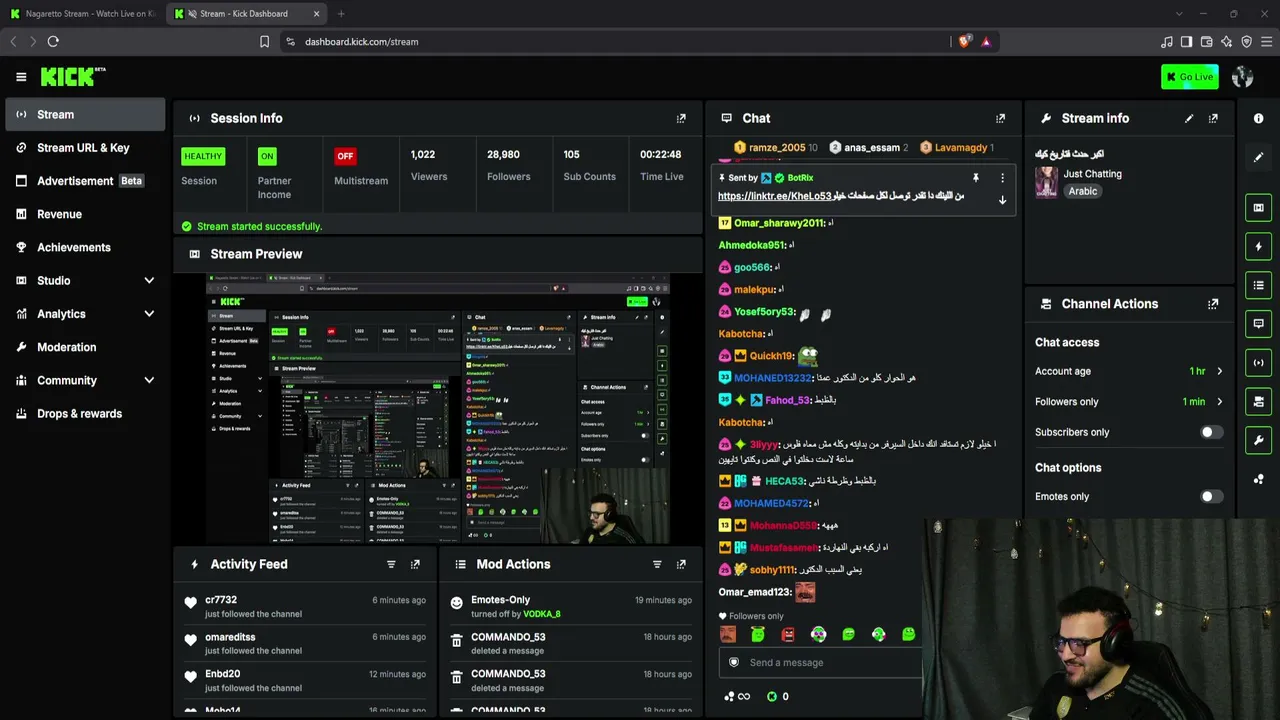The image size is (1280, 720).
Task: Toggle Subscribers only chat
Action: tap(1211, 432)
